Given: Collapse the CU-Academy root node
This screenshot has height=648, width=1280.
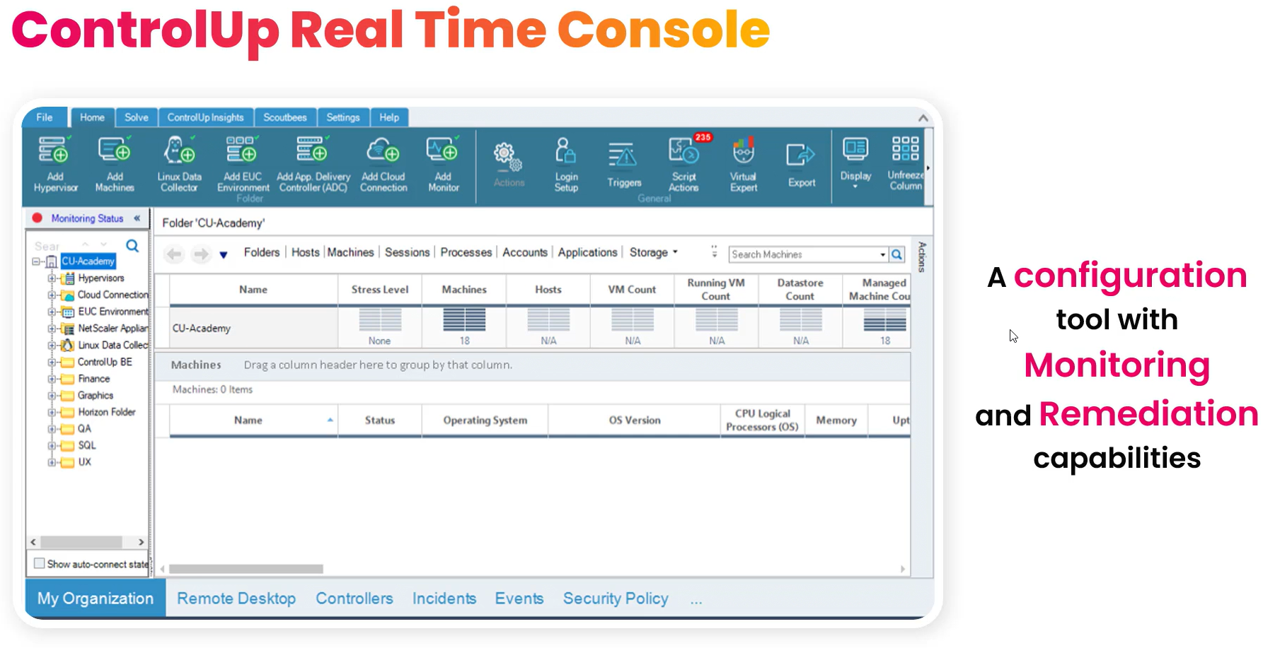Looking at the screenshot, I should pos(36,262).
